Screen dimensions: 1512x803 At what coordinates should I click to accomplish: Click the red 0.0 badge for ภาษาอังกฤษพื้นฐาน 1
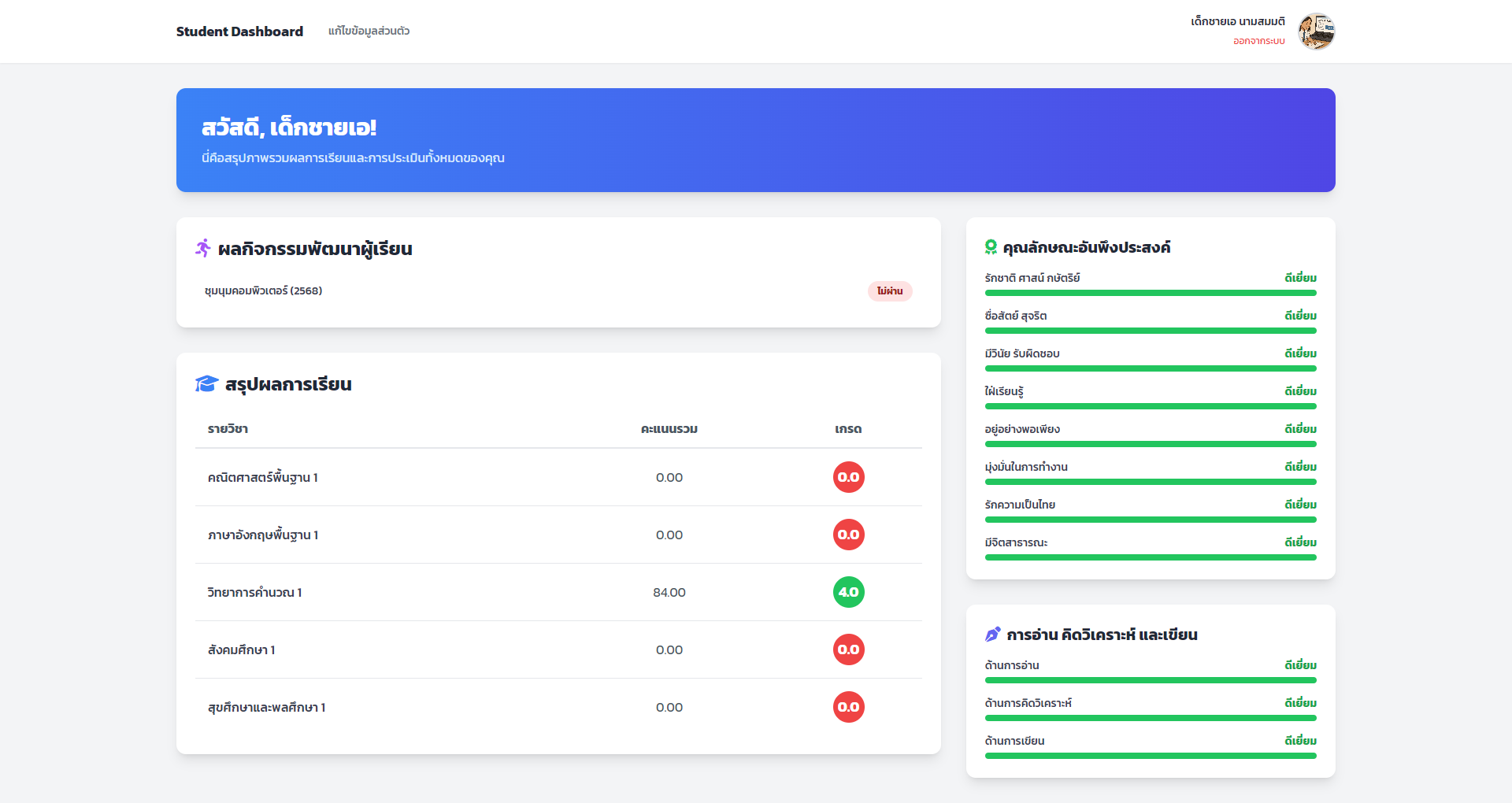(x=848, y=535)
